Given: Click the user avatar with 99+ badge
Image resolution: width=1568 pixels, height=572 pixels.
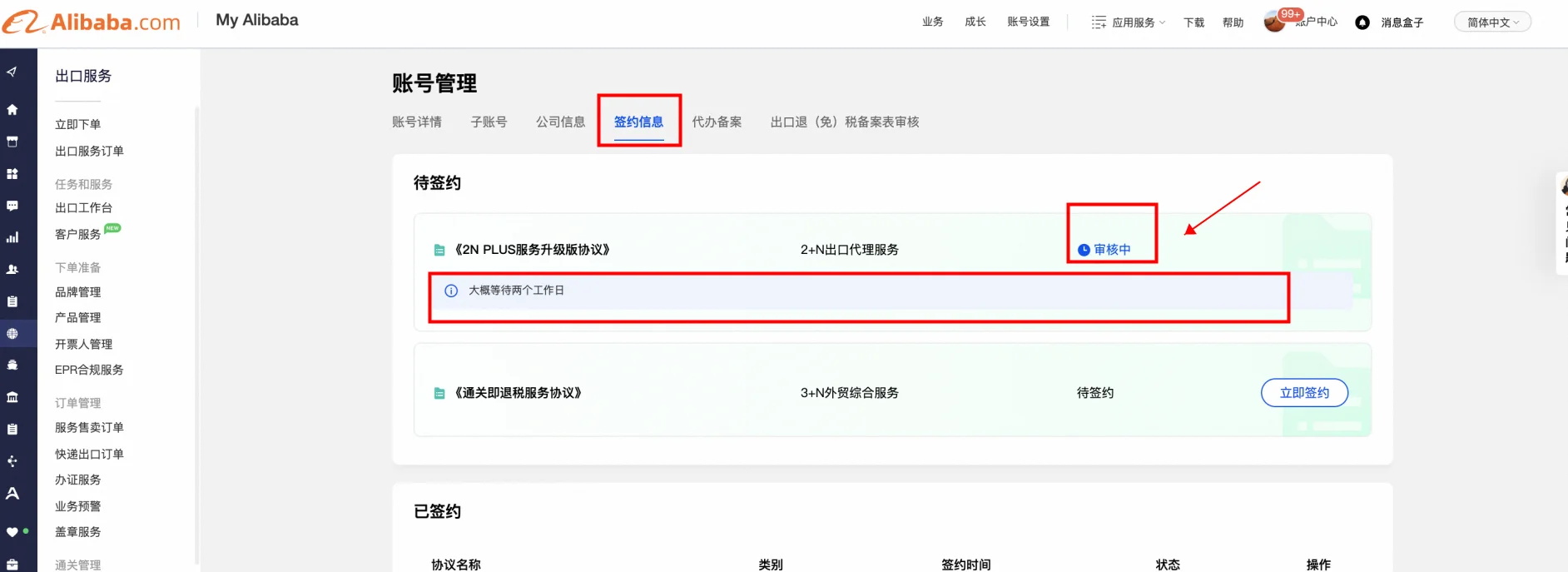Looking at the screenshot, I should pos(1274,22).
